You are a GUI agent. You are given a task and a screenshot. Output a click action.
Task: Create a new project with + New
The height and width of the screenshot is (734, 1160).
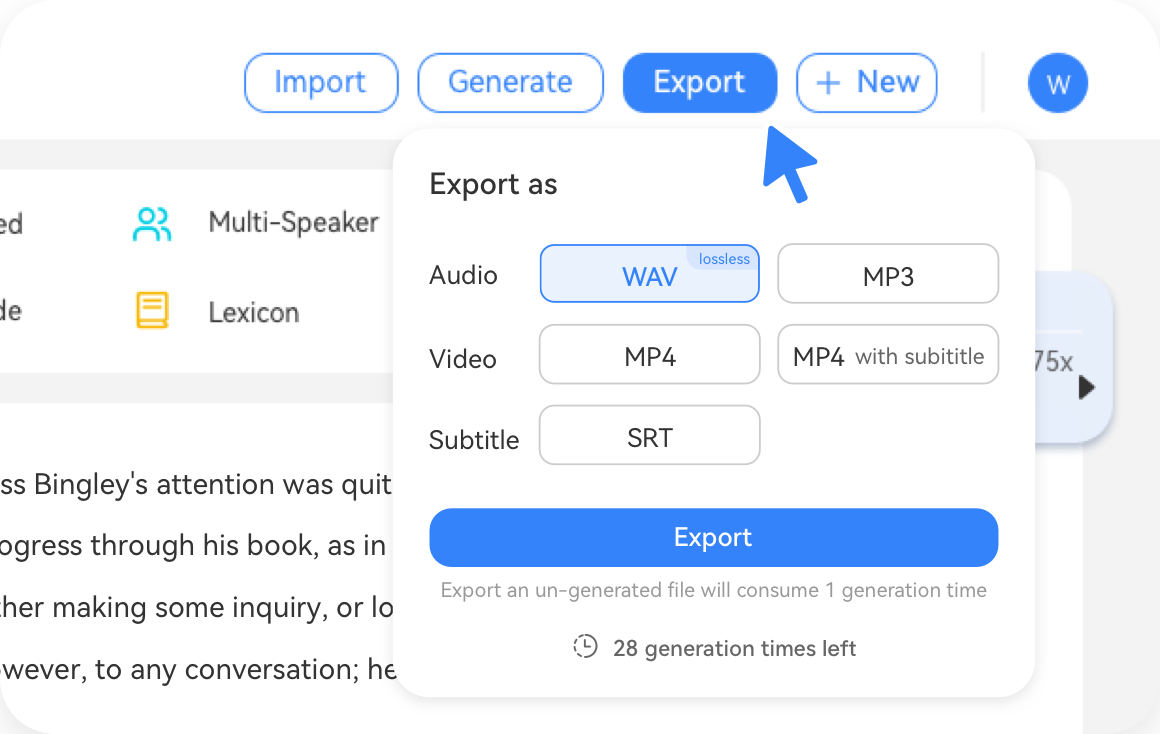pos(866,83)
